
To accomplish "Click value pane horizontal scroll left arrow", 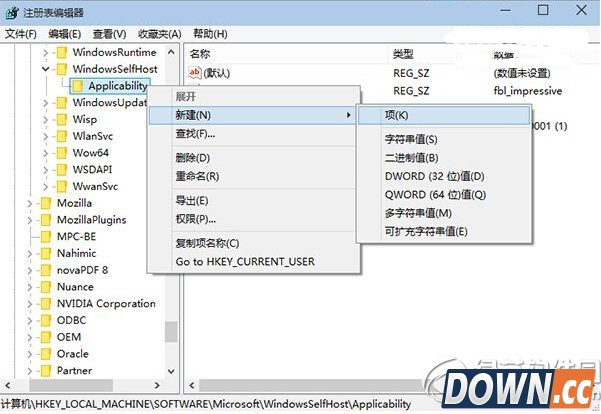I will point(192,385).
